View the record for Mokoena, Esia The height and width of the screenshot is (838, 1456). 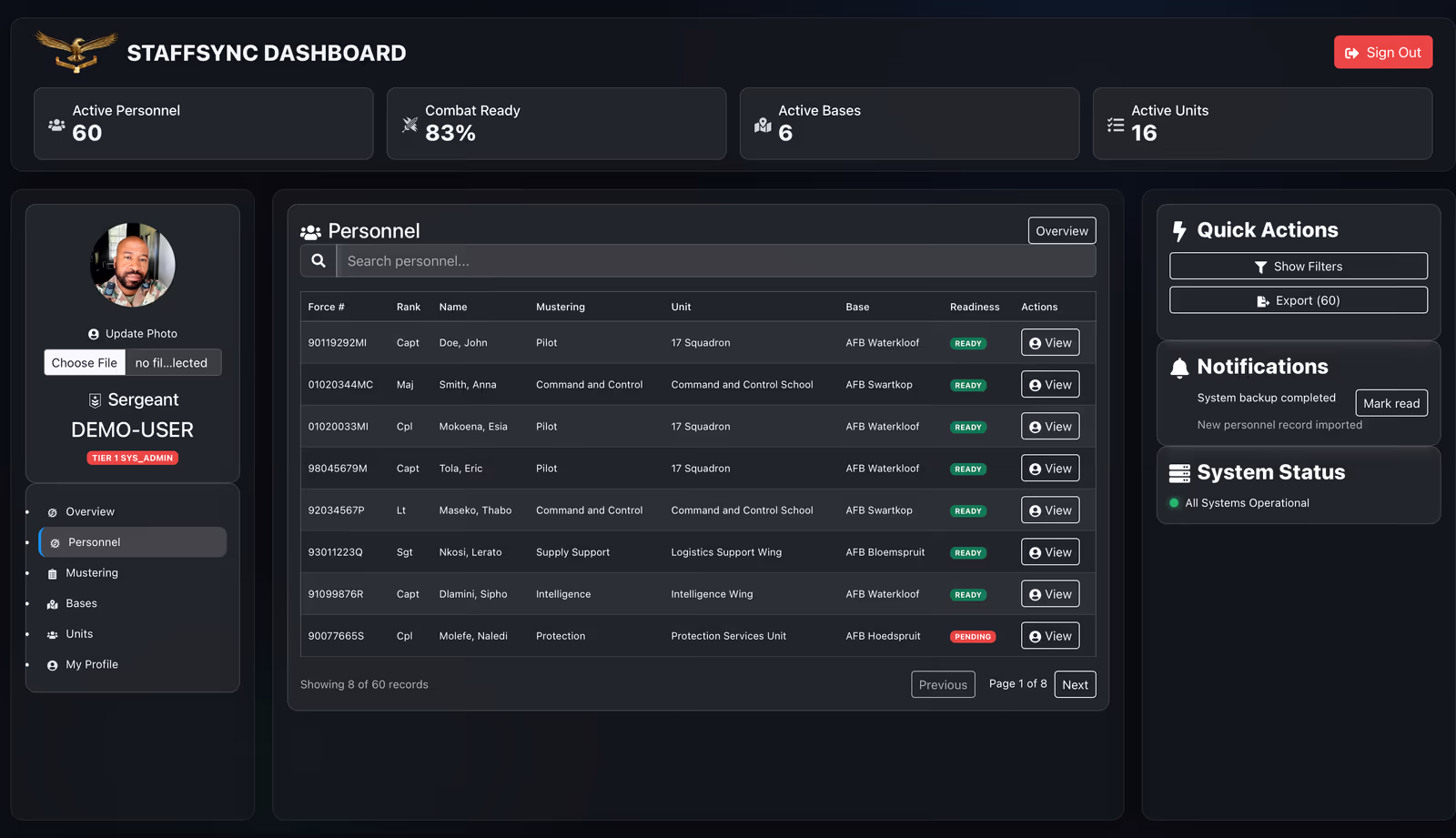pos(1050,427)
